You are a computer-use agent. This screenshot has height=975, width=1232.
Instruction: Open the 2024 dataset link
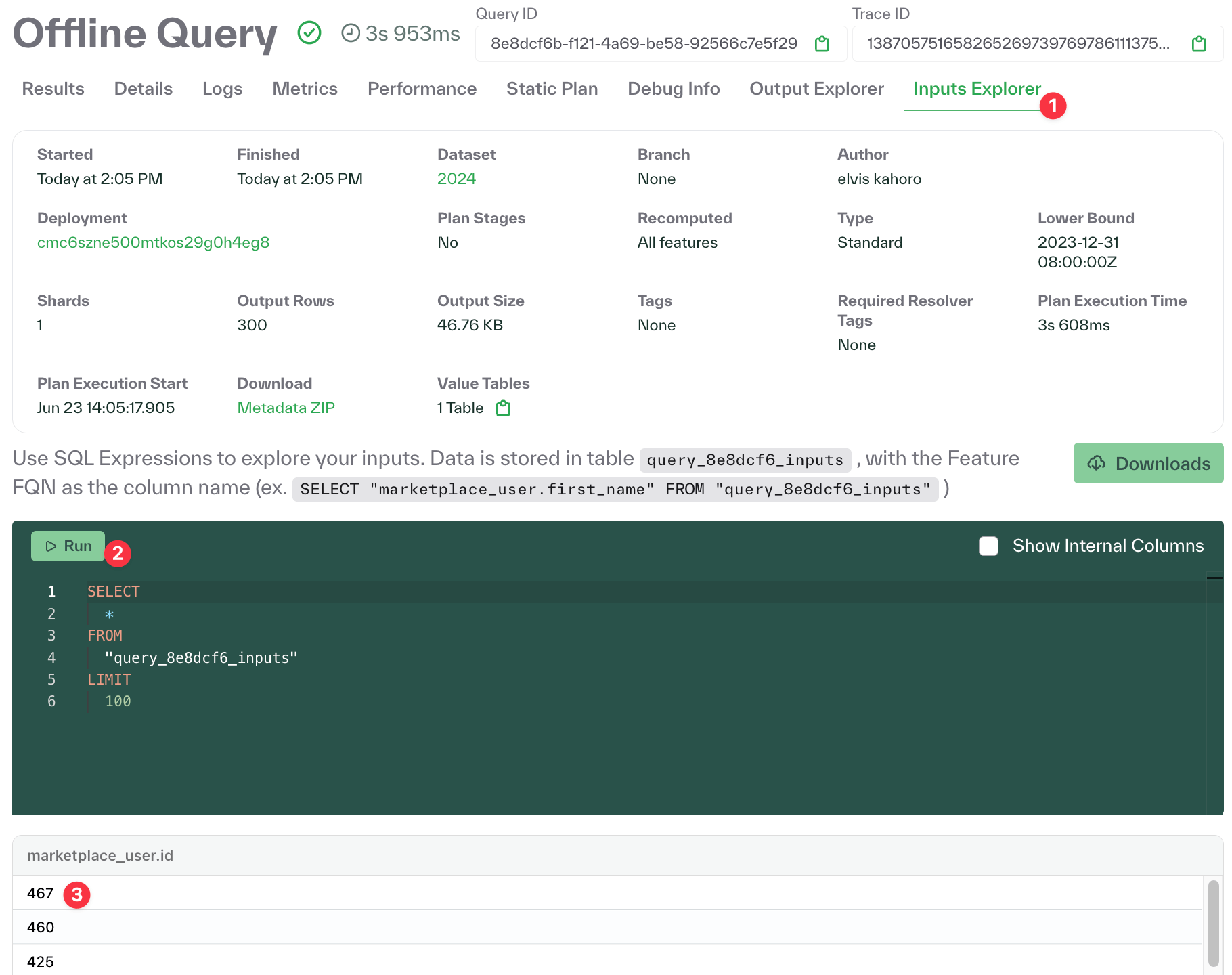456,179
